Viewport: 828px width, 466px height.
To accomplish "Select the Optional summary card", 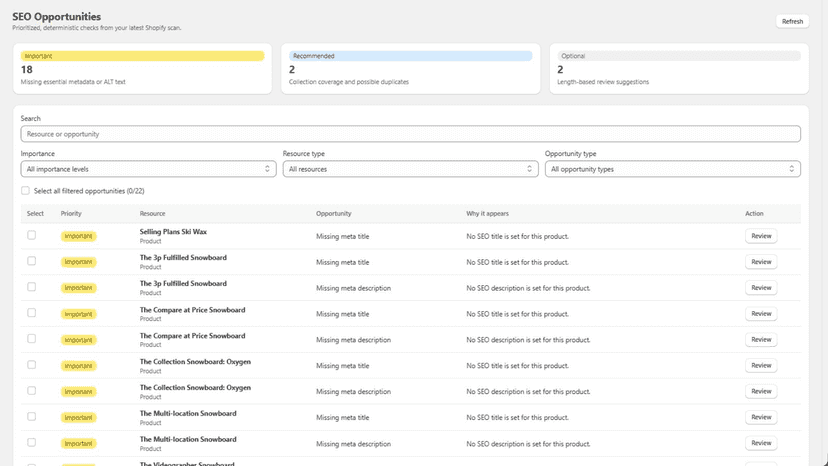I will click(679, 69).
